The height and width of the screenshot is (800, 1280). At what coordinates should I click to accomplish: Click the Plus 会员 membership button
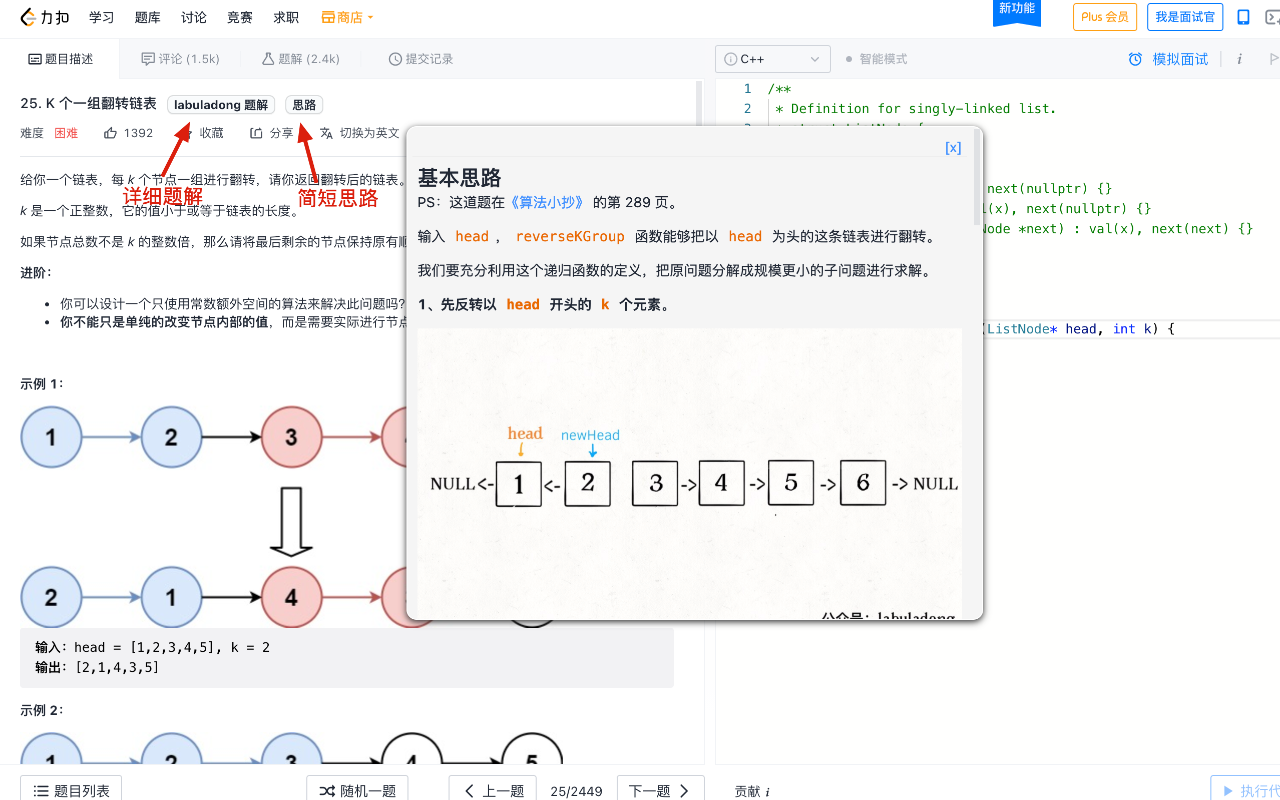click(1104, 17)
